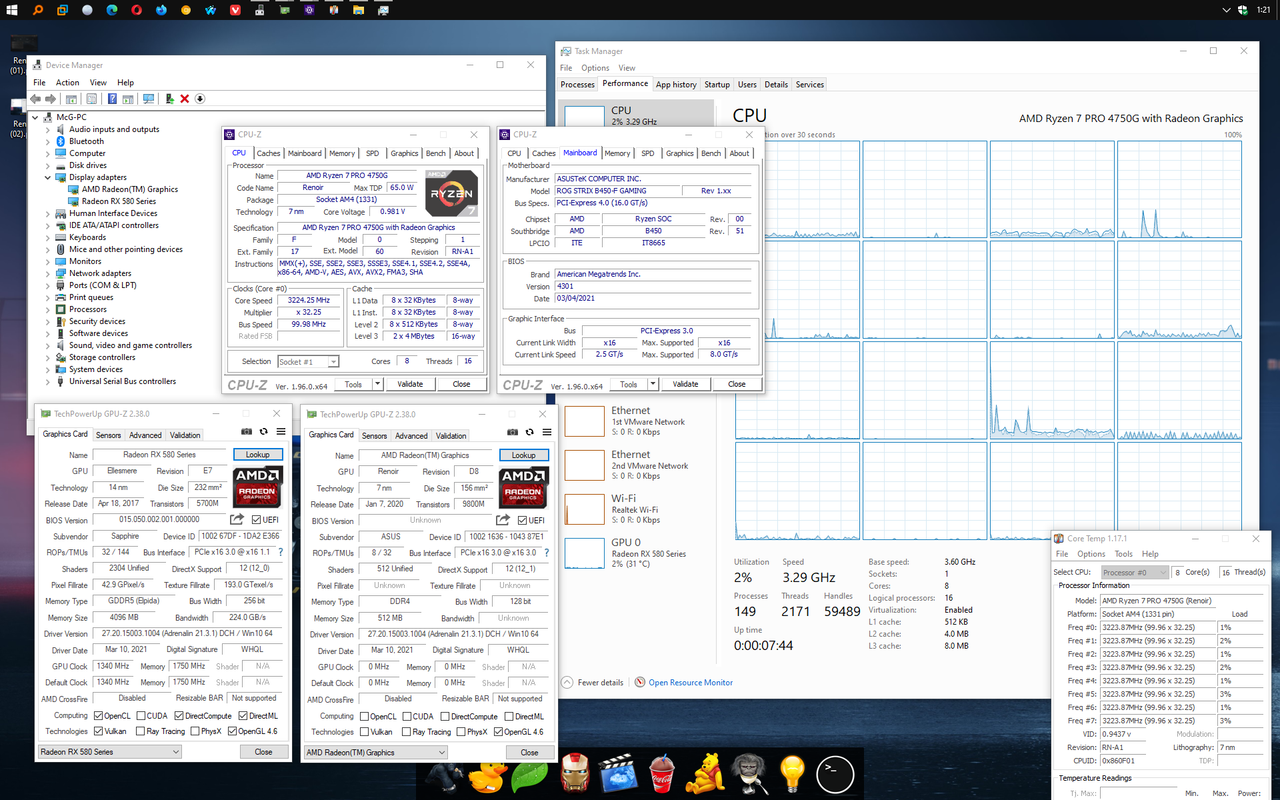Toggle Ray Tracing checkbox in AMD Radeon Graphics GPU-Z
Image resolution: width=1280 pixels, height=800 pixels.
tap(406, 731)
